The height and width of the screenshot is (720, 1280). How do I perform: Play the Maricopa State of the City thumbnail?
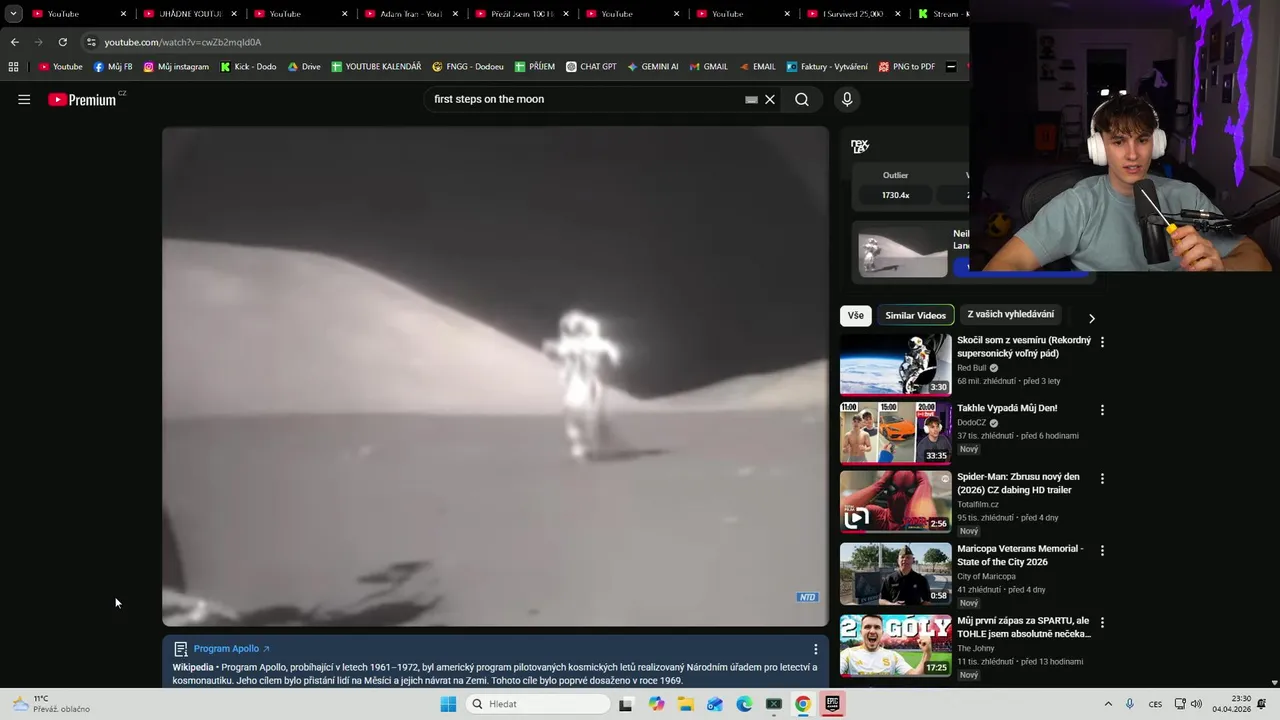pos(895,574)
